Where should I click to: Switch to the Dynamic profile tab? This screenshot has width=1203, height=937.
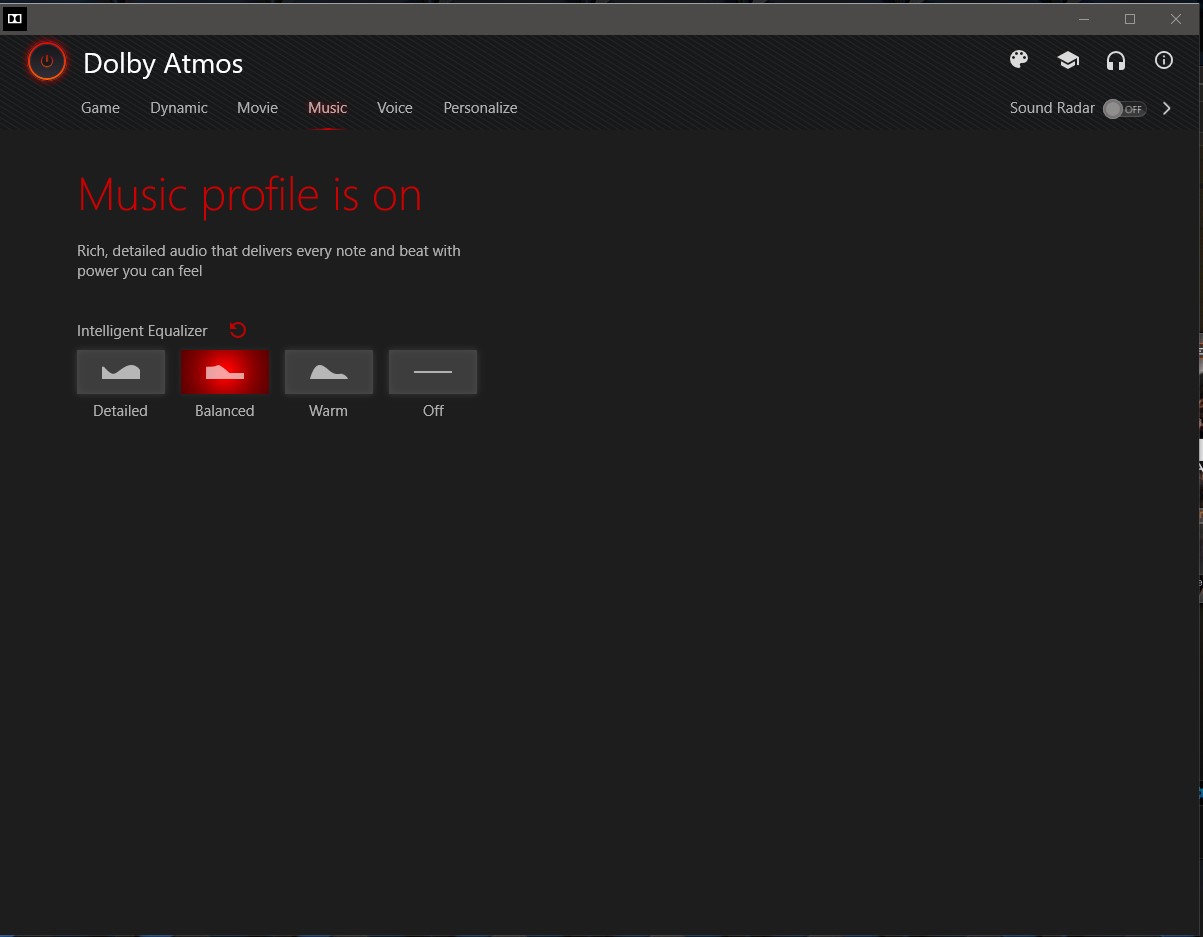pyautogui.click(x=179, y=108)
